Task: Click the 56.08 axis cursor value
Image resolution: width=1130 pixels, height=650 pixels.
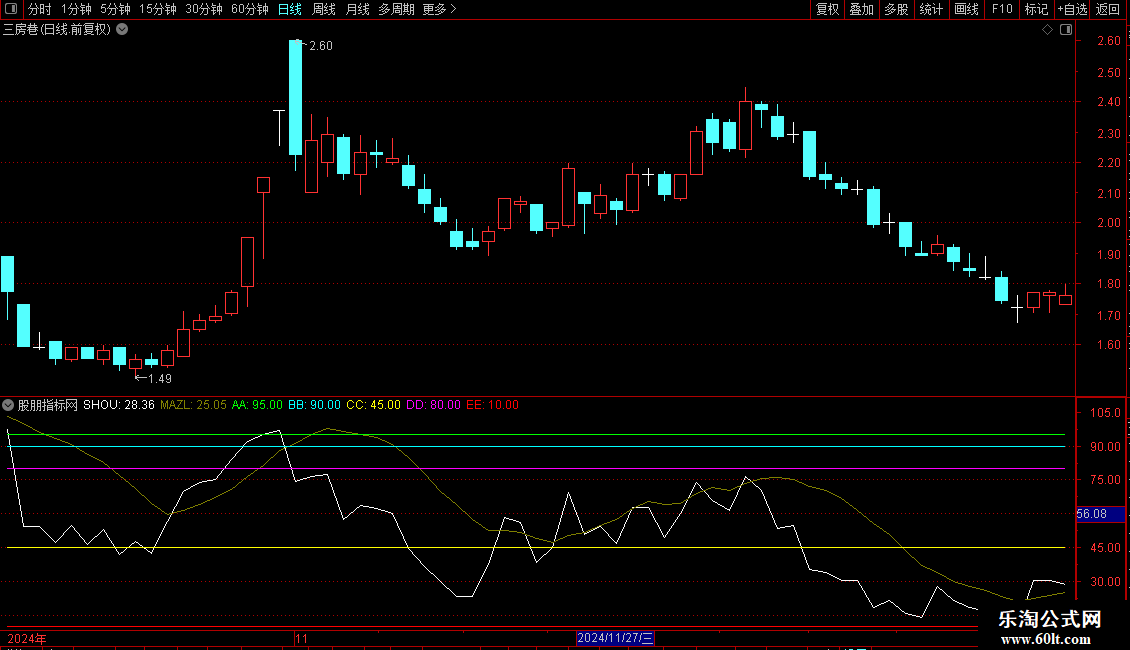Action: [1100, 514]
